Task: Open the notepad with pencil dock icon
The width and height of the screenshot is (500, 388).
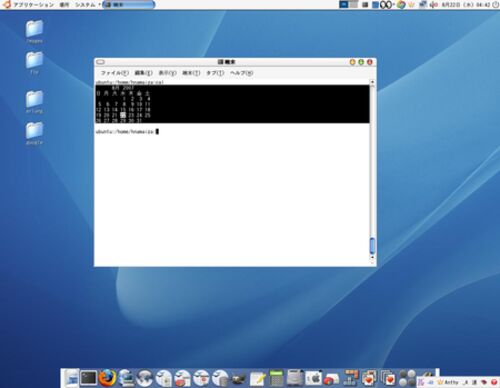Action: click(x=257, y=379)
